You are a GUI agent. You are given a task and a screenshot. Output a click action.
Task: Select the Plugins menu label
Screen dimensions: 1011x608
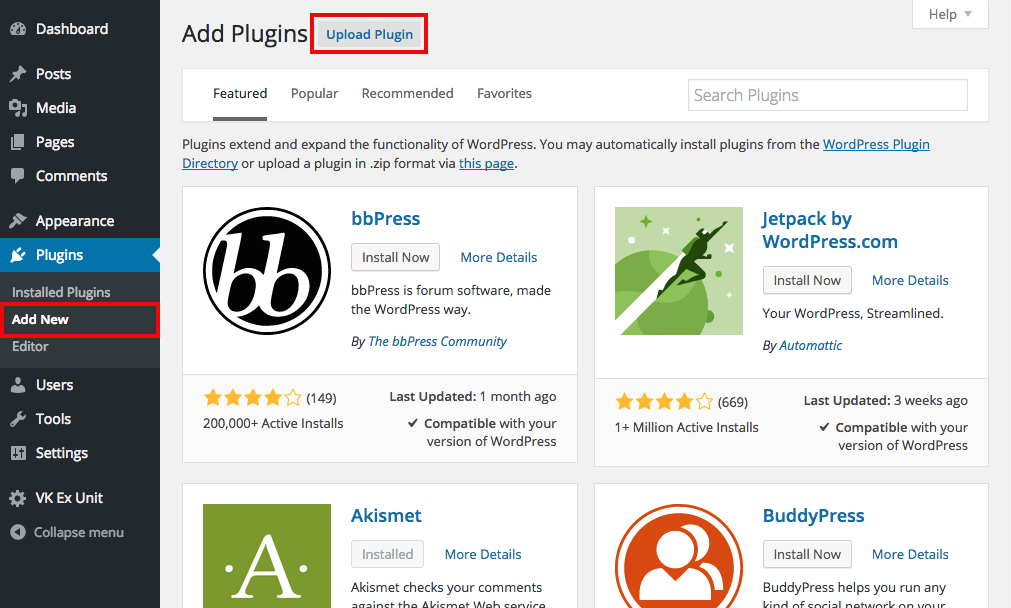59,255
